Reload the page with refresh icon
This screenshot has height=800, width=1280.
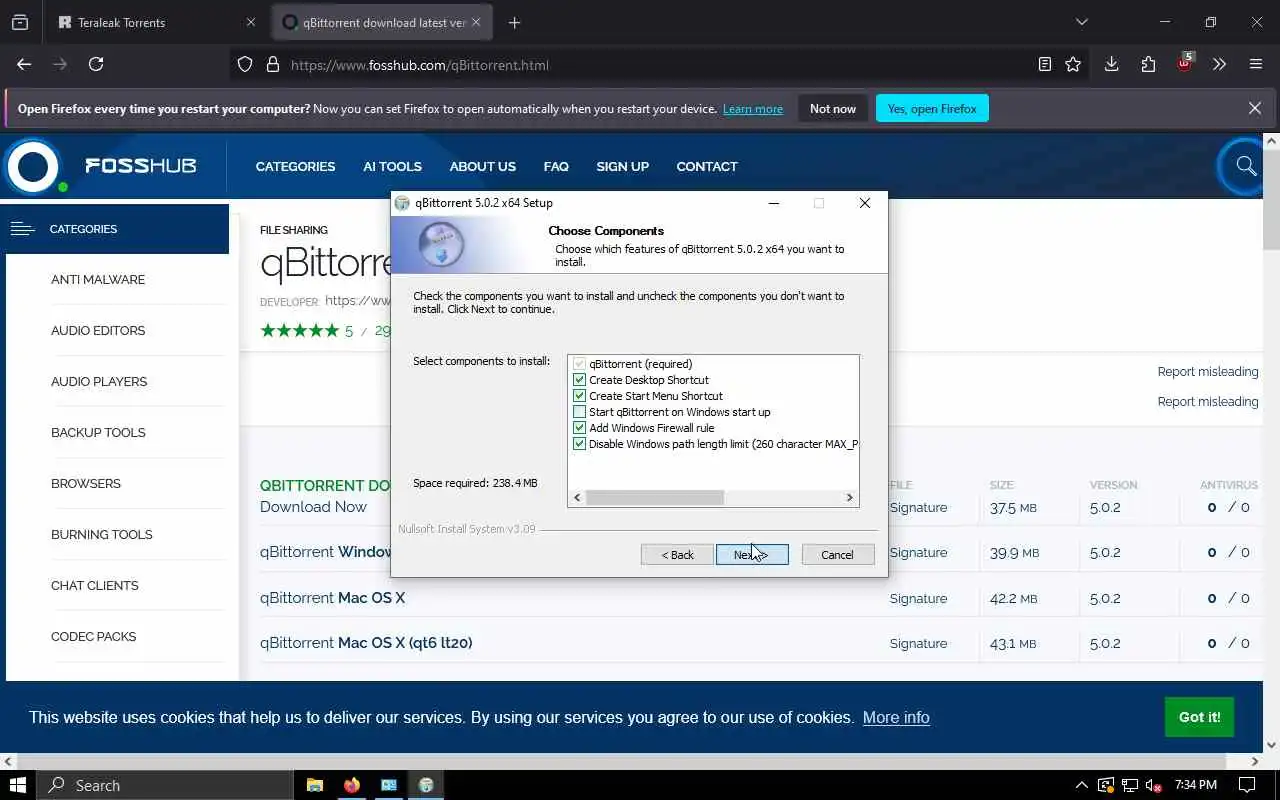coord(96,64)
